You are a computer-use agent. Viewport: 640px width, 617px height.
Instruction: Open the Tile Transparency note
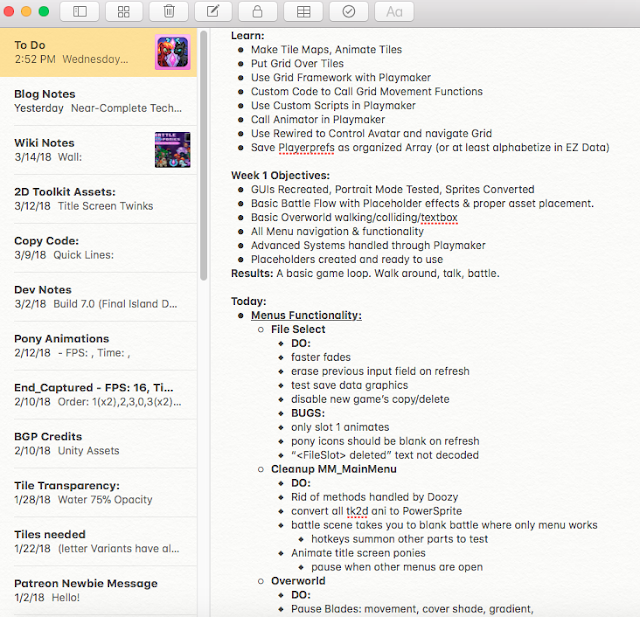point(98,493)
